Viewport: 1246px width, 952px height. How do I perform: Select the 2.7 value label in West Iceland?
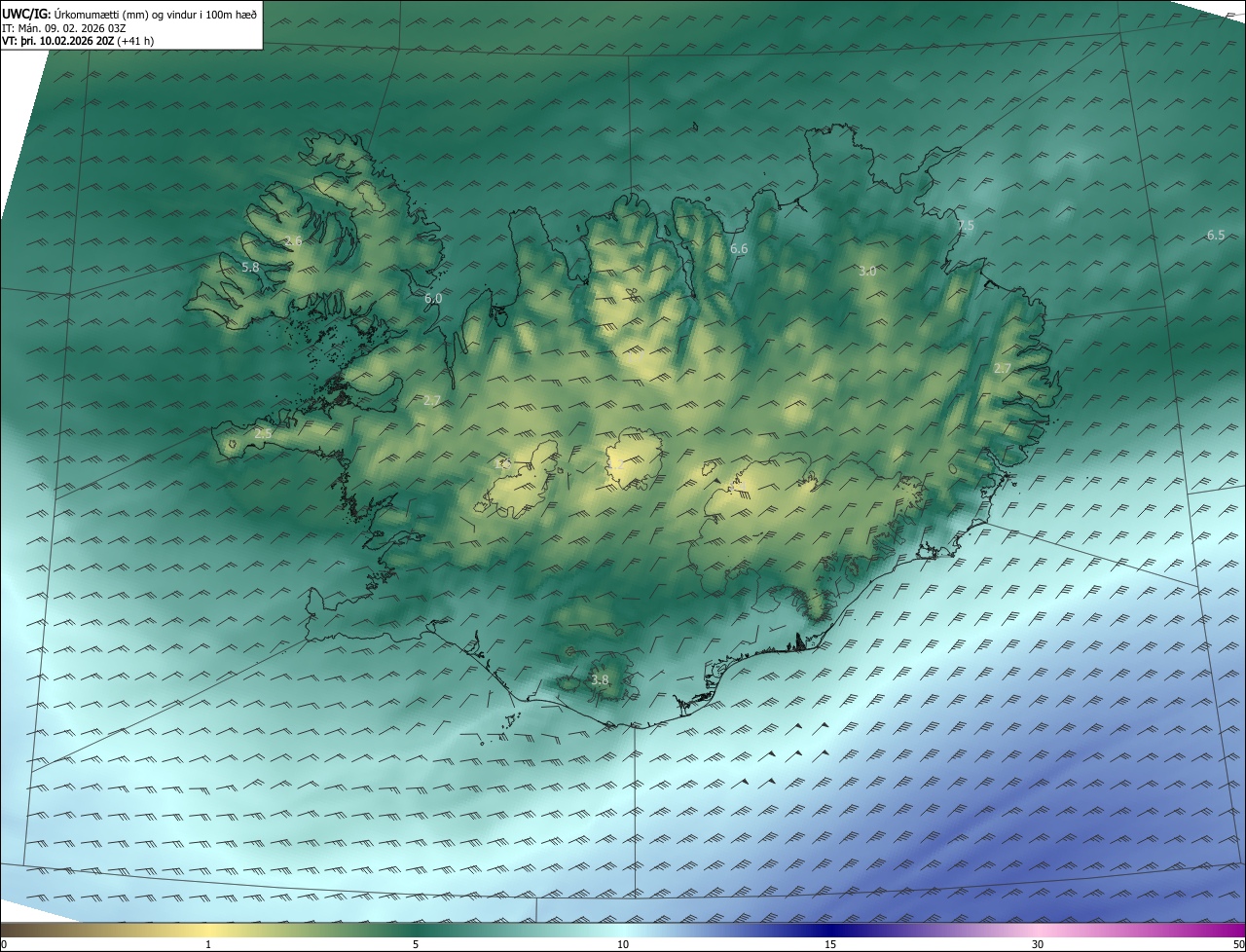(432, 400)
